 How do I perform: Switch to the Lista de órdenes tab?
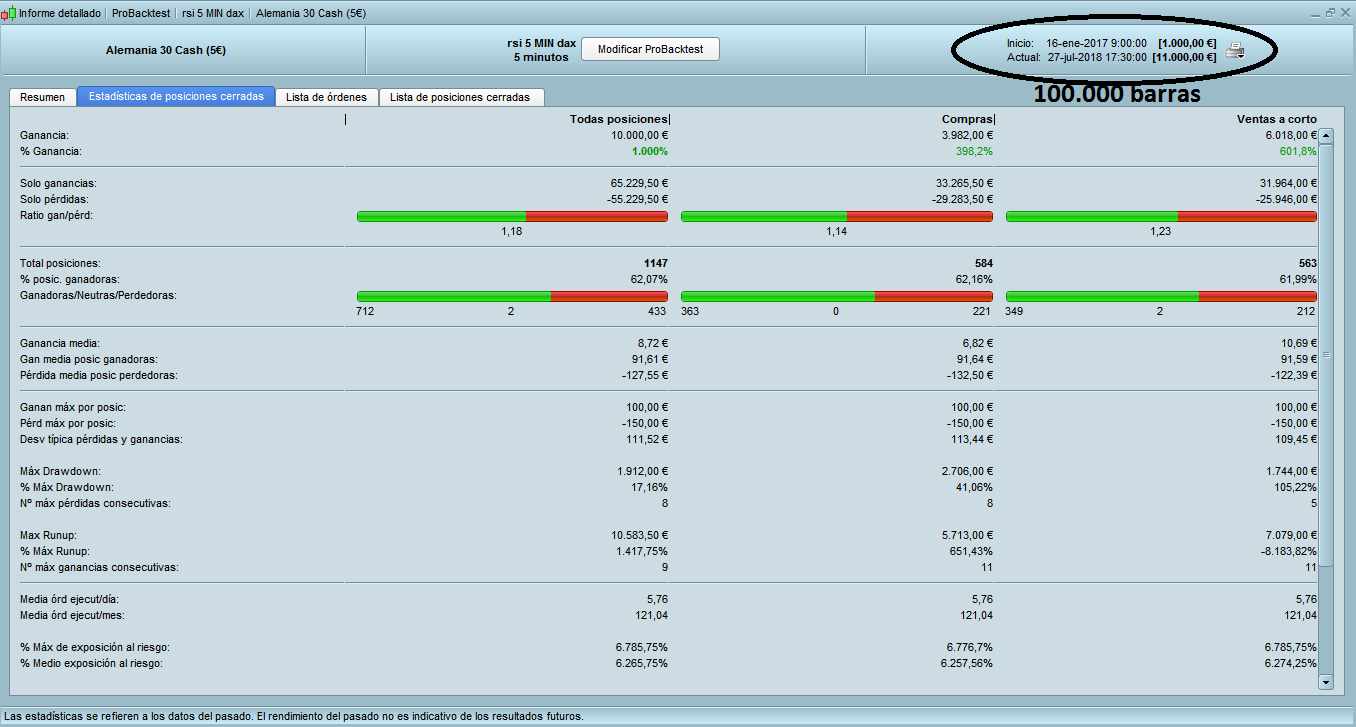click(x=326, y=97)
